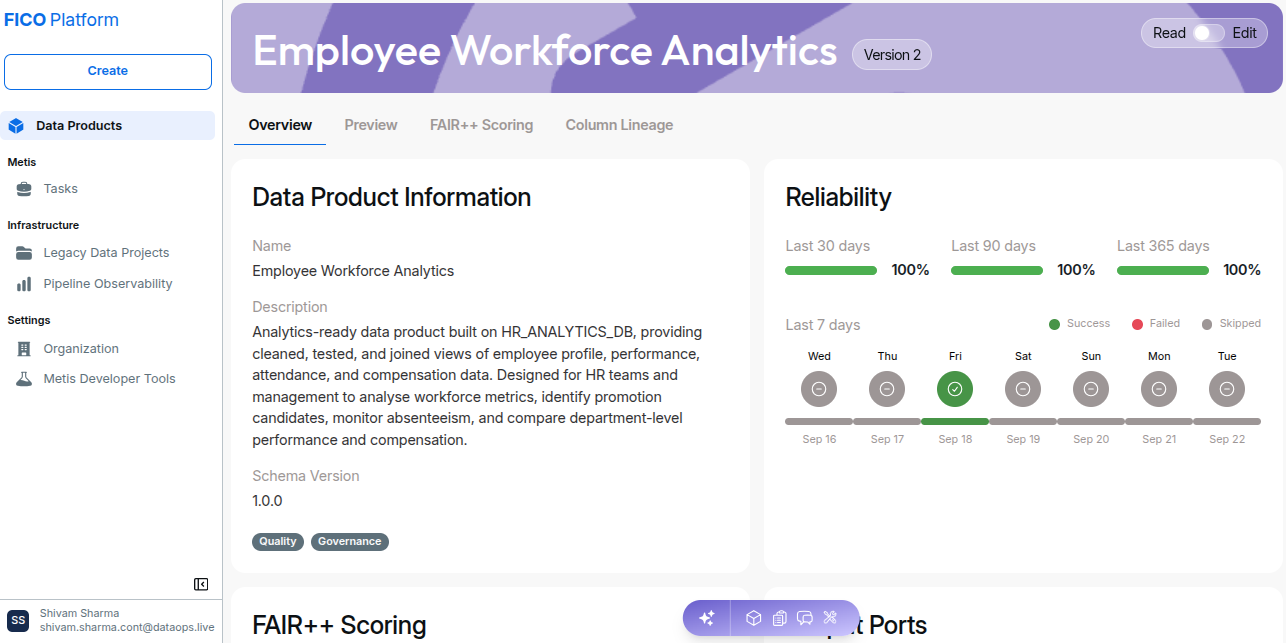This screenshot has height=643, width=1286.
Task: Click the Last 90 days reliability bar
Action: point(997,271)
